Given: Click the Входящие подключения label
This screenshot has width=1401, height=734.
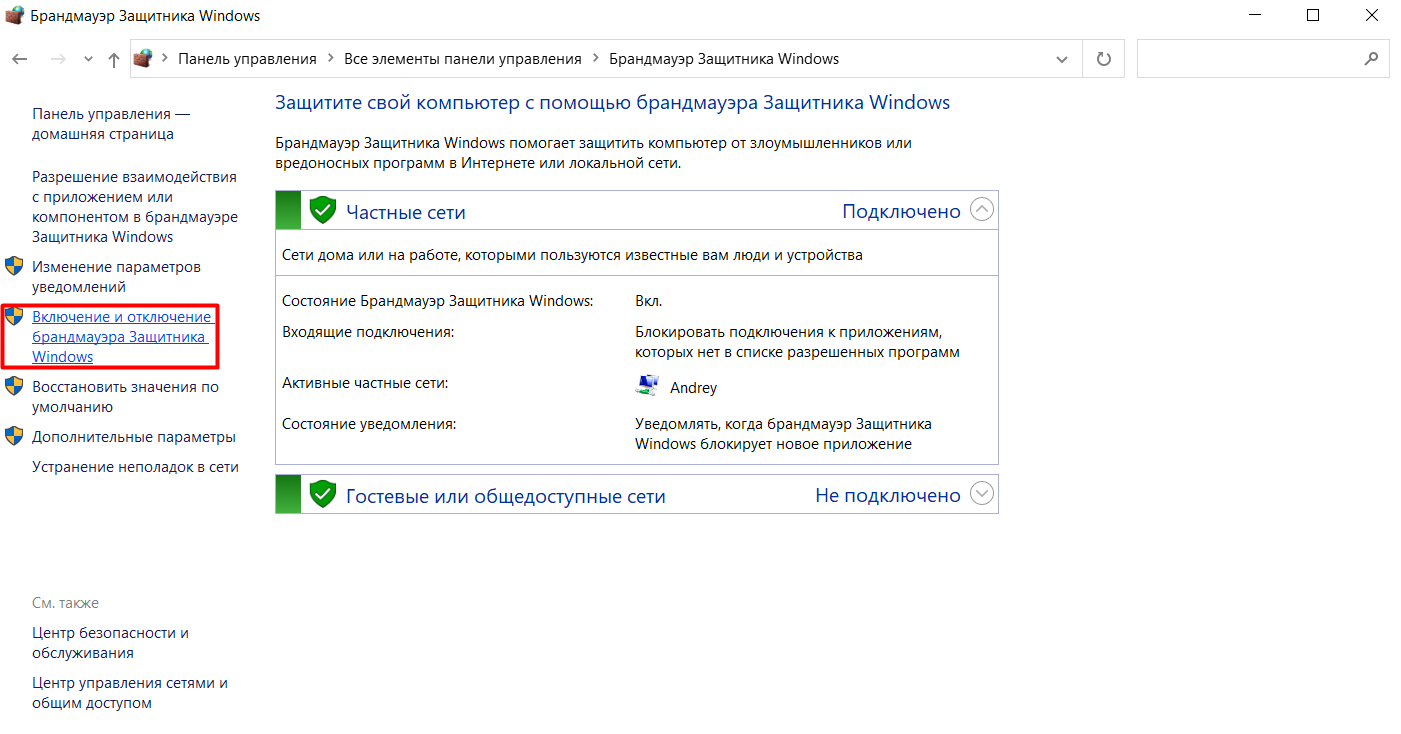Looking at the screenshot, I should (368, 331).
